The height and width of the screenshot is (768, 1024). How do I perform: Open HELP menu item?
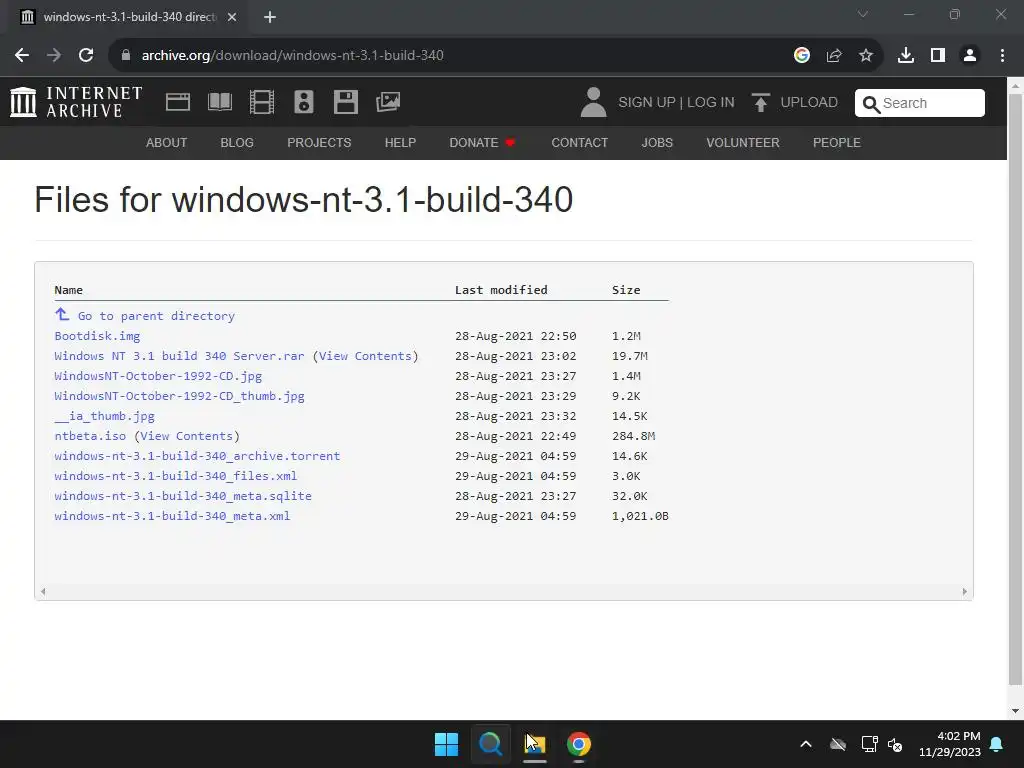pos(400,142)
